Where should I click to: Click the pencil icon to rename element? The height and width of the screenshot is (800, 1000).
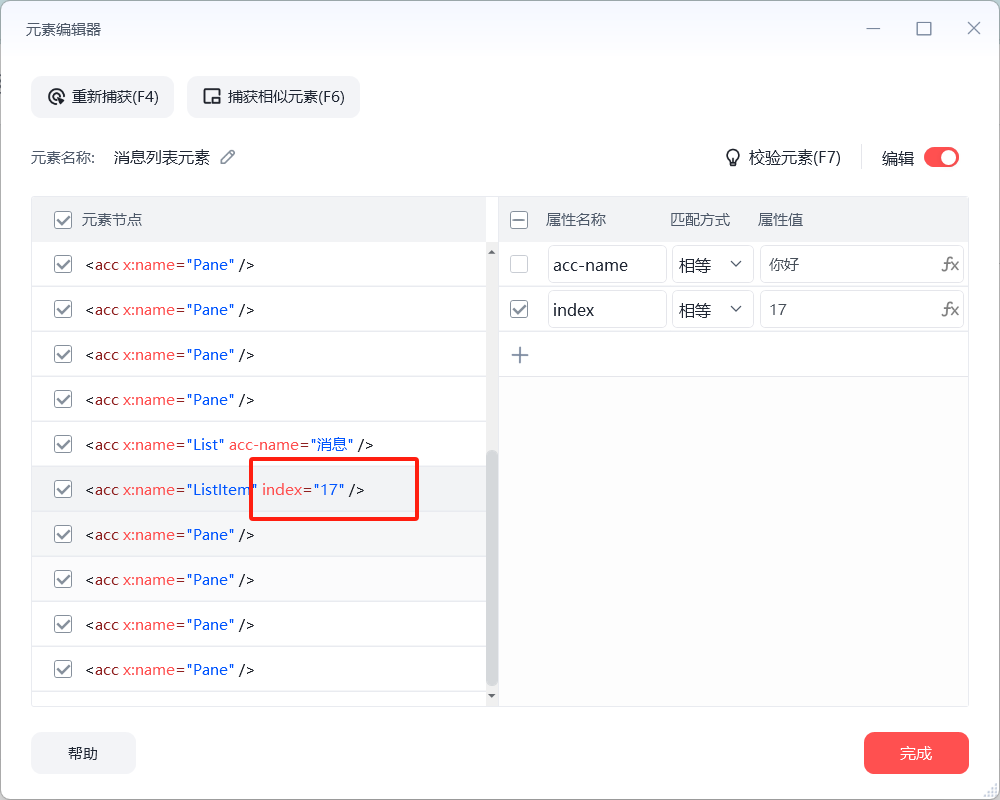click(228, 157)
